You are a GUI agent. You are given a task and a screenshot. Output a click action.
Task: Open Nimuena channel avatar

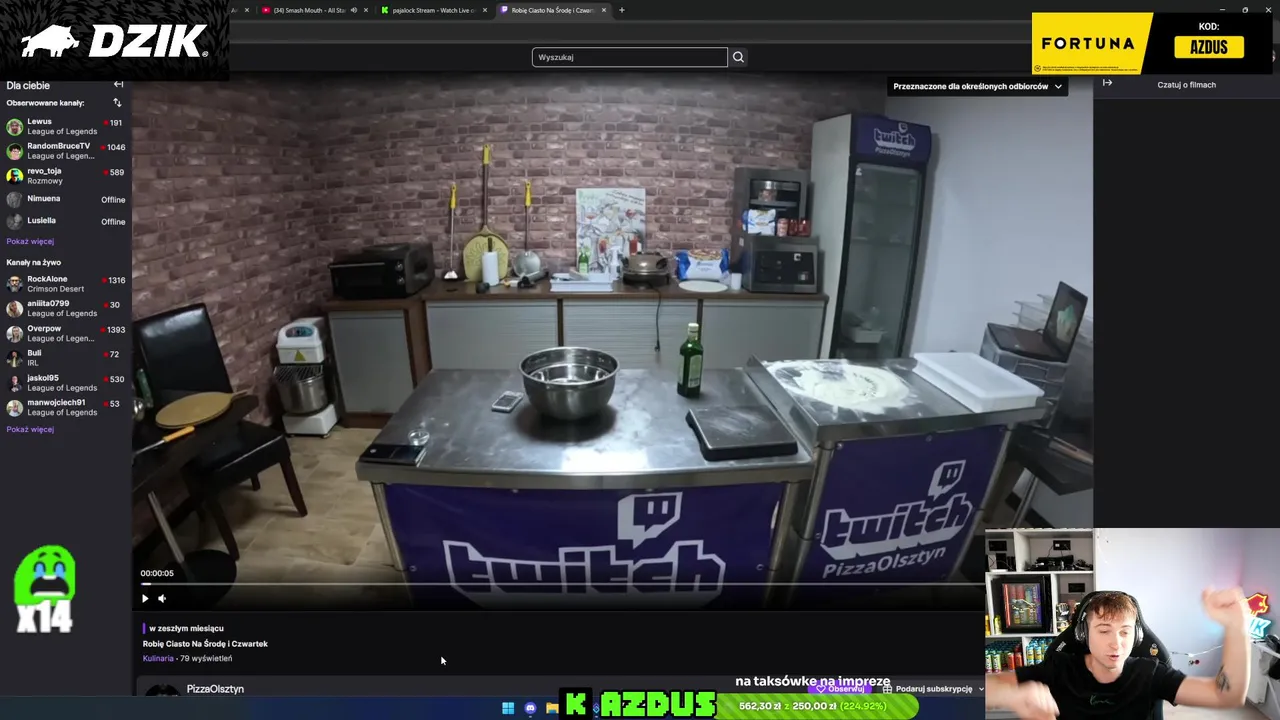(14, 200)
